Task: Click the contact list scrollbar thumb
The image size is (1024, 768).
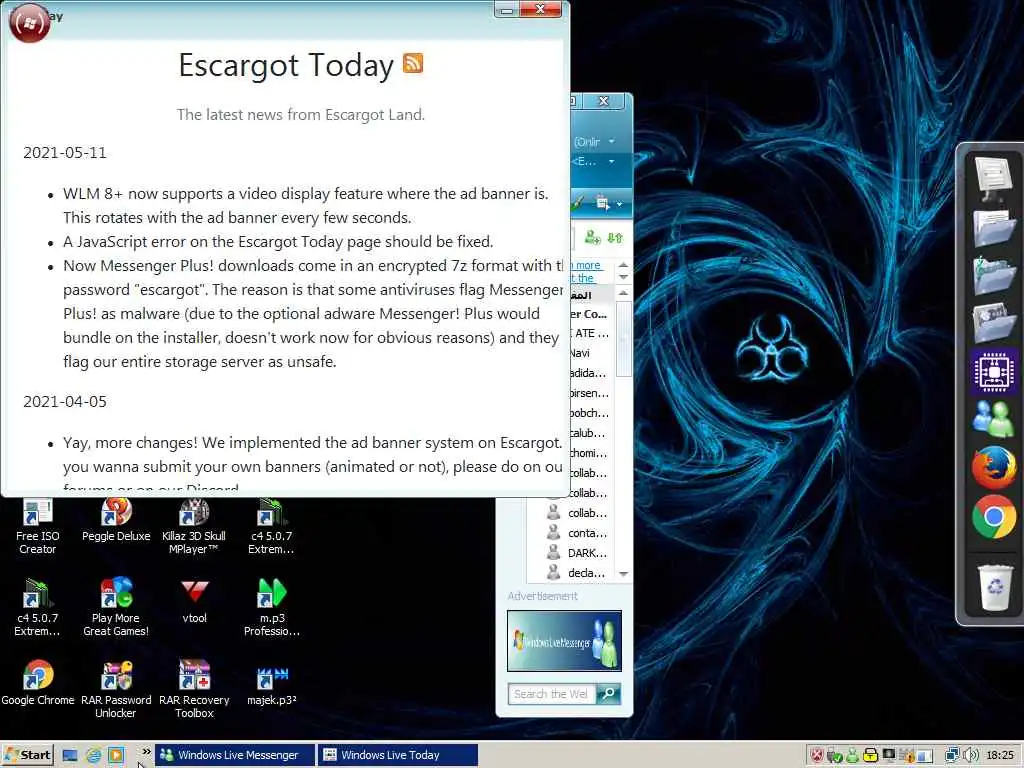Action: click(623, 338)
